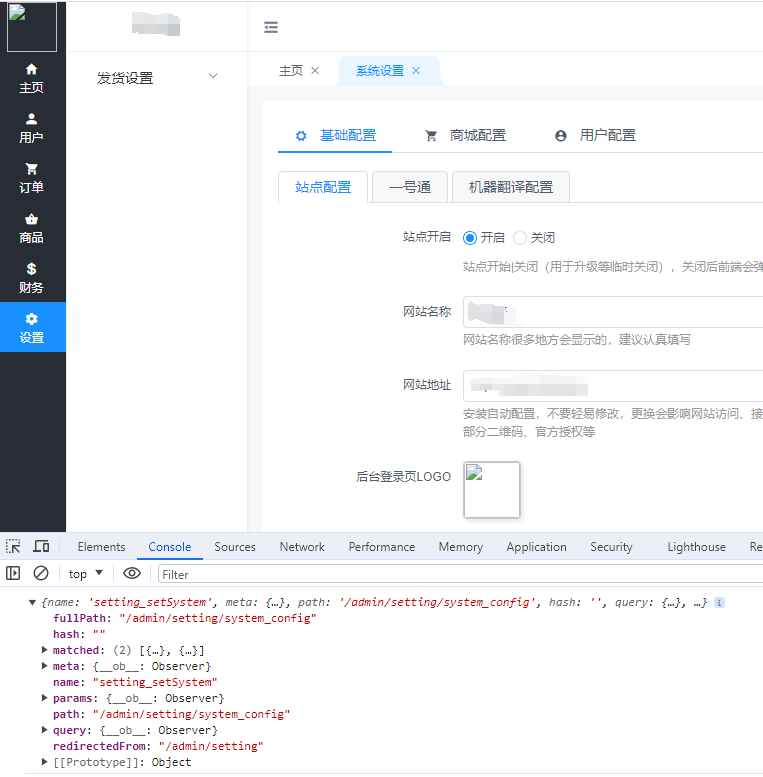The image size is (763, 777).
Task: Select the 设置 settings sidebar item
Action: (32, 327)
